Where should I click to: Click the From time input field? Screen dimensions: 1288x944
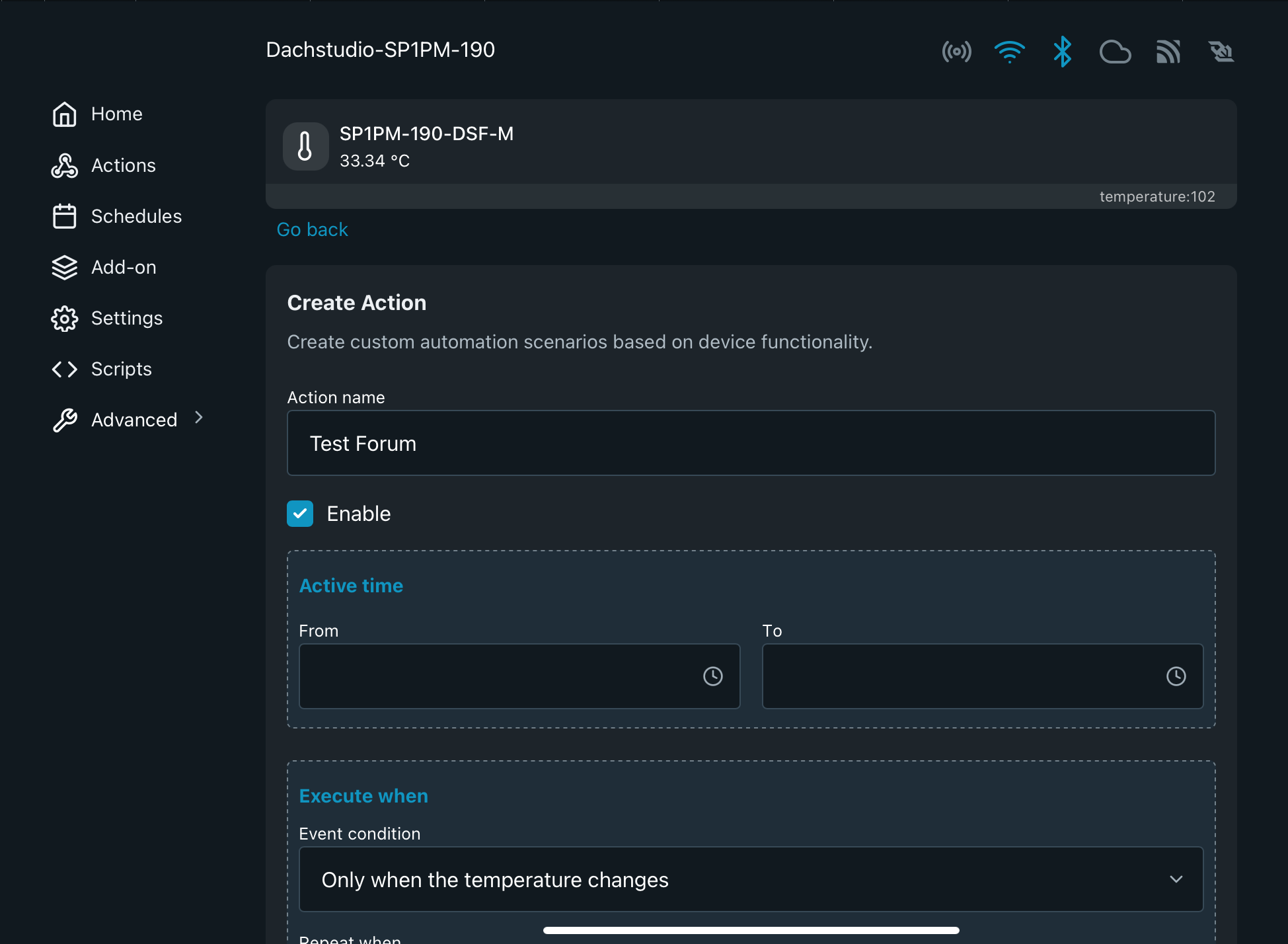coord(519,676)
